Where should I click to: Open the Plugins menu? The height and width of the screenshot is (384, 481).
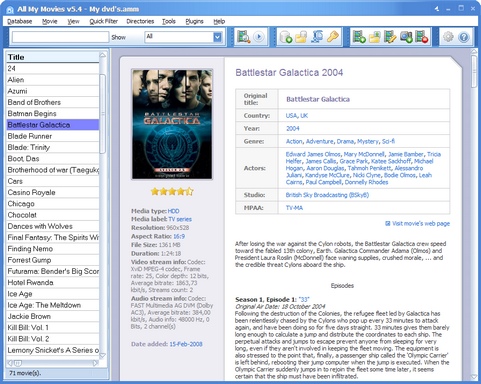tap(194, 21)
